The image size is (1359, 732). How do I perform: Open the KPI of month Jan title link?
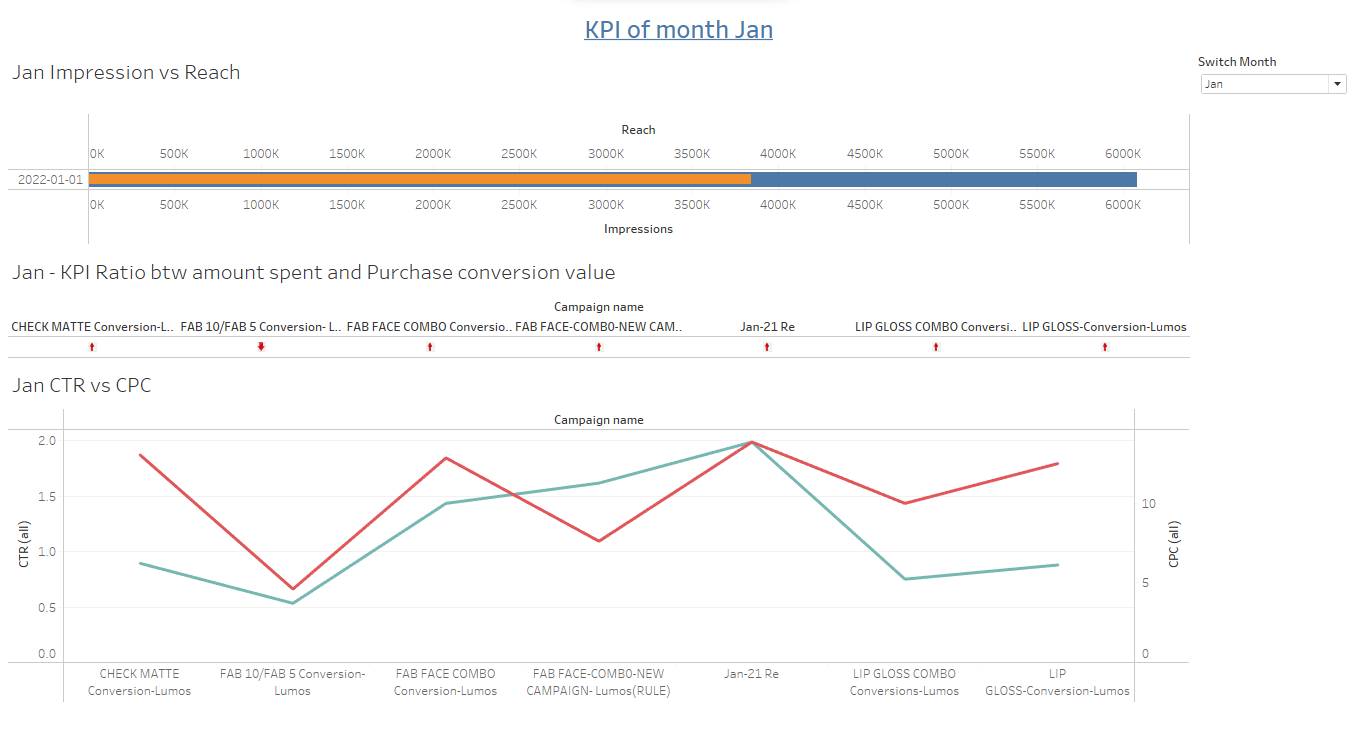[x=678, y=29]
